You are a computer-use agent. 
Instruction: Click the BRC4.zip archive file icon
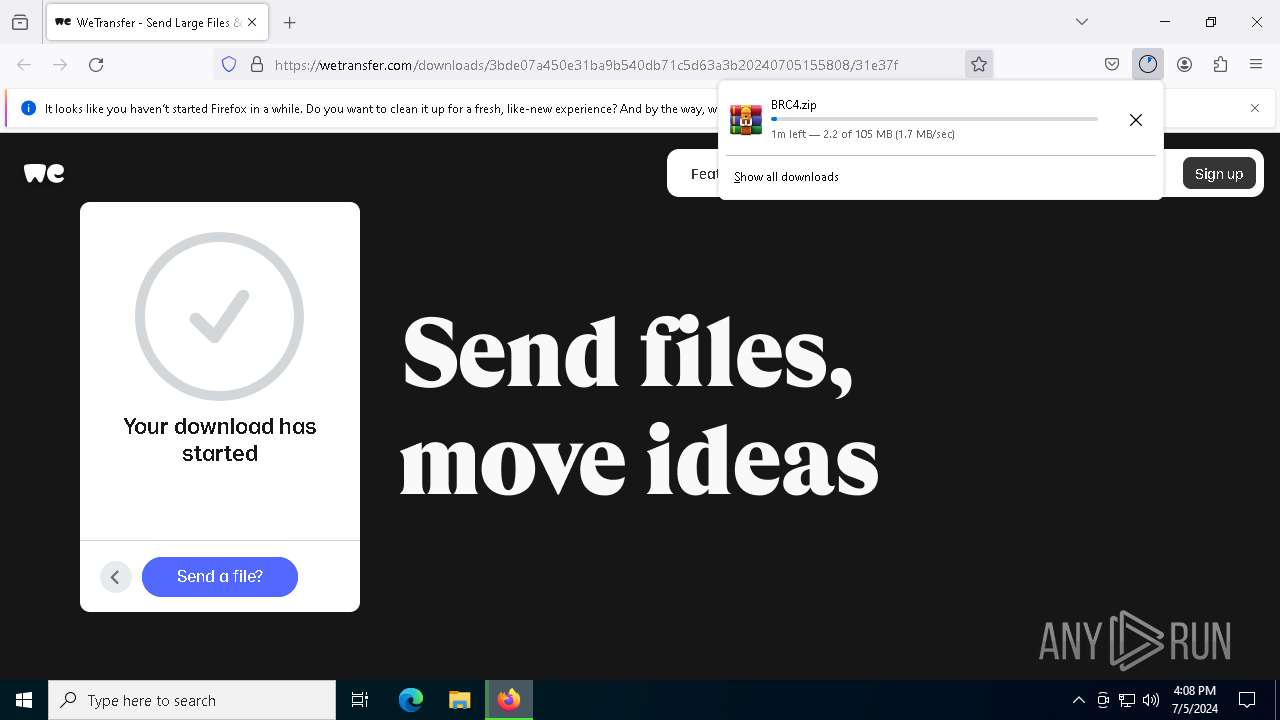pos(746,119)
